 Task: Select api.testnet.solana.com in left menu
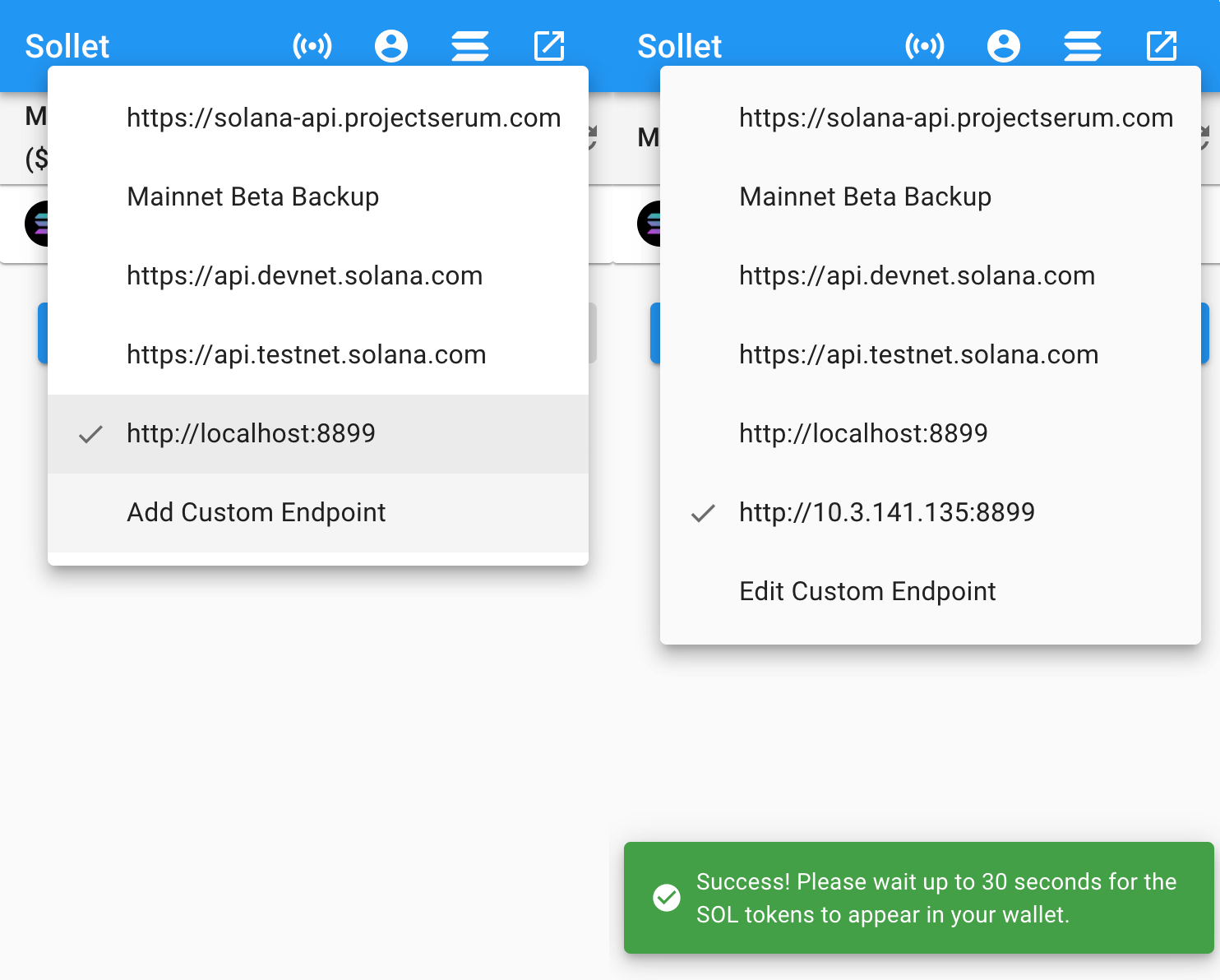pos(318,355)
